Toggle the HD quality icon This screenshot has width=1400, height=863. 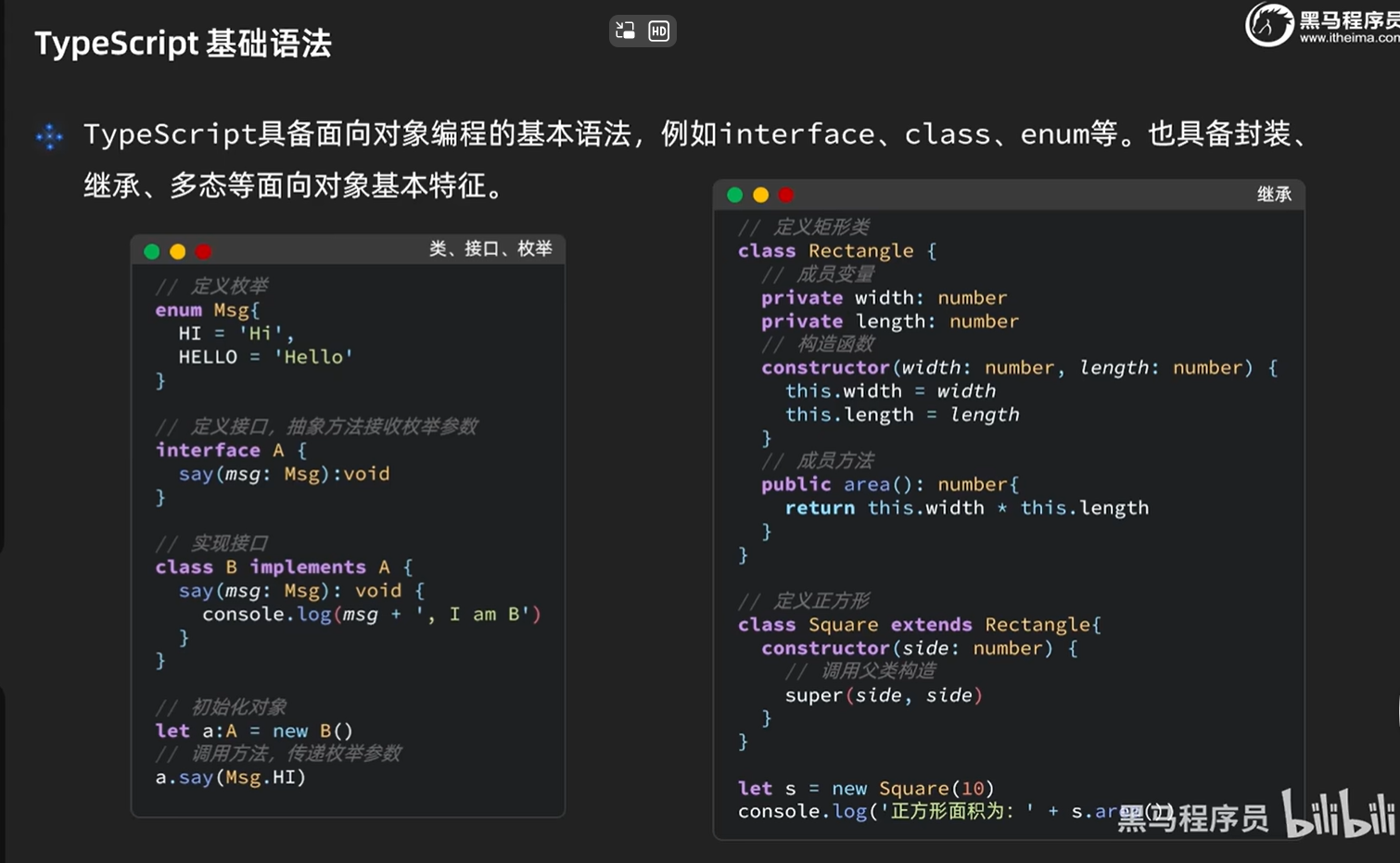(658, 31)
